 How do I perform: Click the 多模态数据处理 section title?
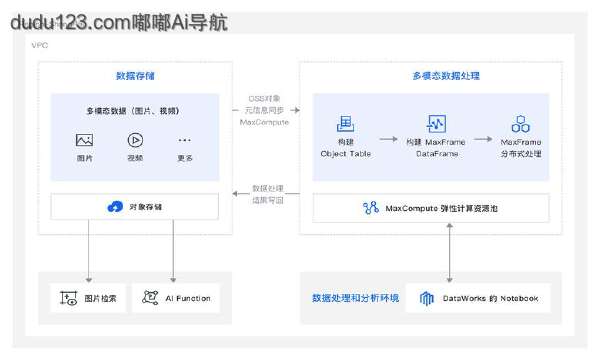446,76
